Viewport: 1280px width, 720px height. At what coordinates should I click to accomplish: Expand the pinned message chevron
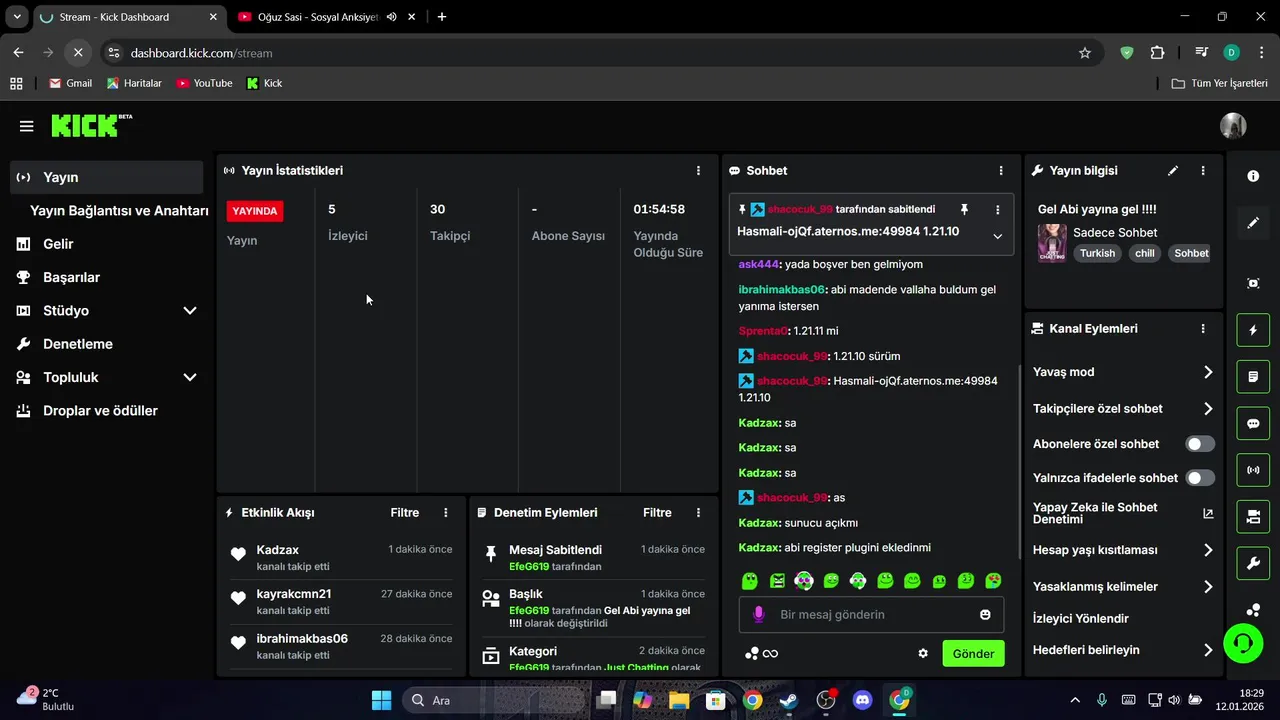(x=997, y=236)
